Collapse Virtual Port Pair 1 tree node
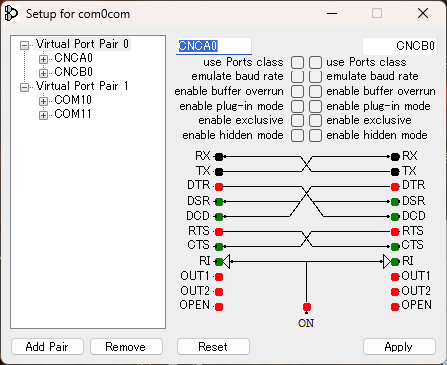The width and height of the screenshot is (447, 365). (x=24, y=87)
